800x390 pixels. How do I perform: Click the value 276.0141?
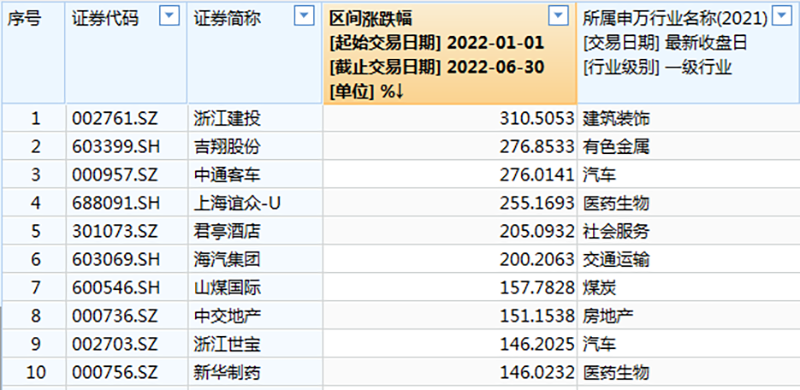point(536,176)
